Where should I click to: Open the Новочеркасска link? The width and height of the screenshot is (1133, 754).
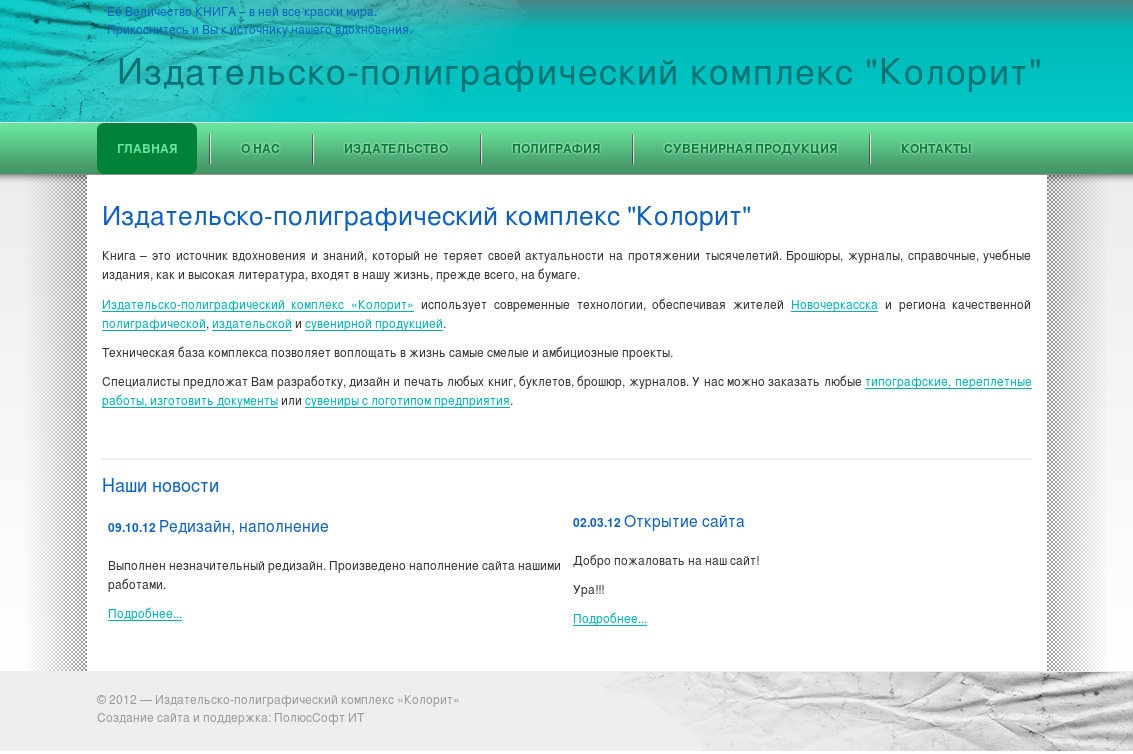click(834, 305)
